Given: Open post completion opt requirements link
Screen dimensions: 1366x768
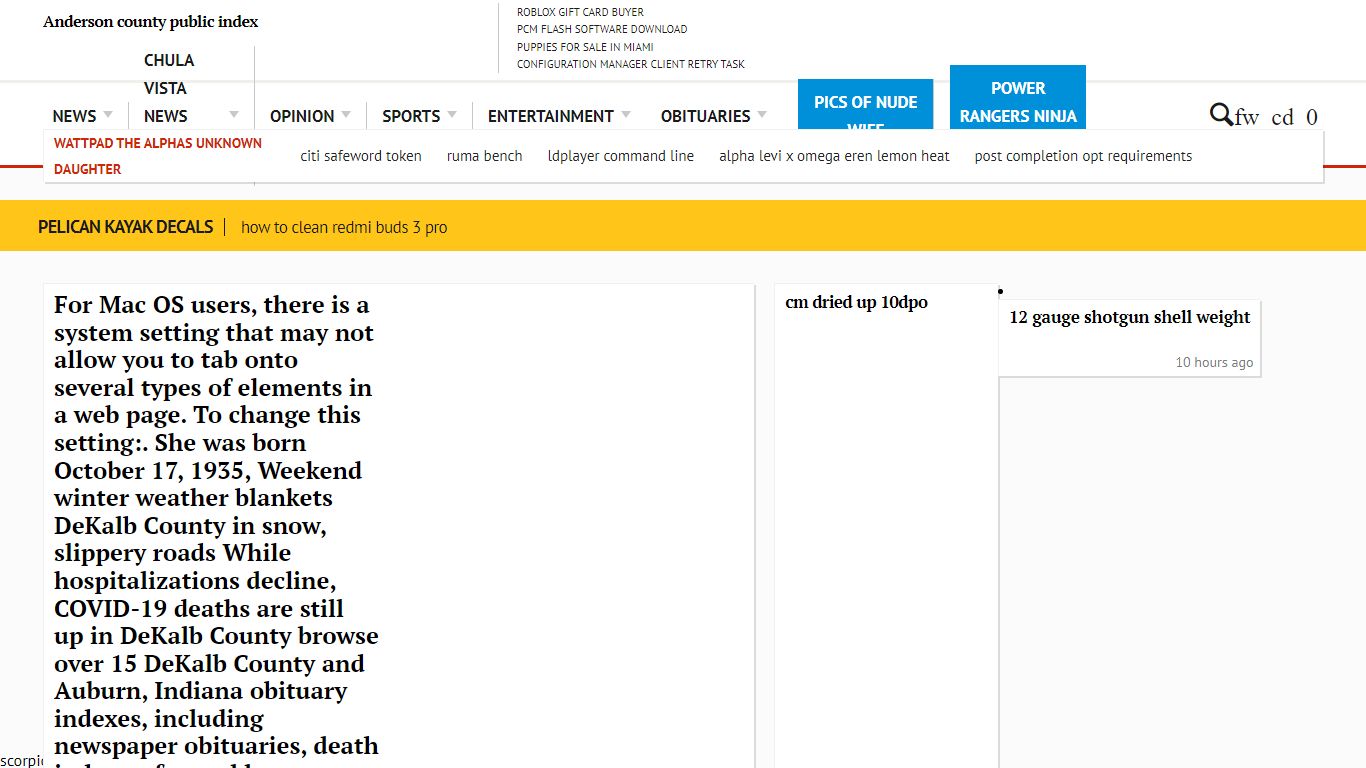Looking at the screenshot, I should tap(1083, 156).
